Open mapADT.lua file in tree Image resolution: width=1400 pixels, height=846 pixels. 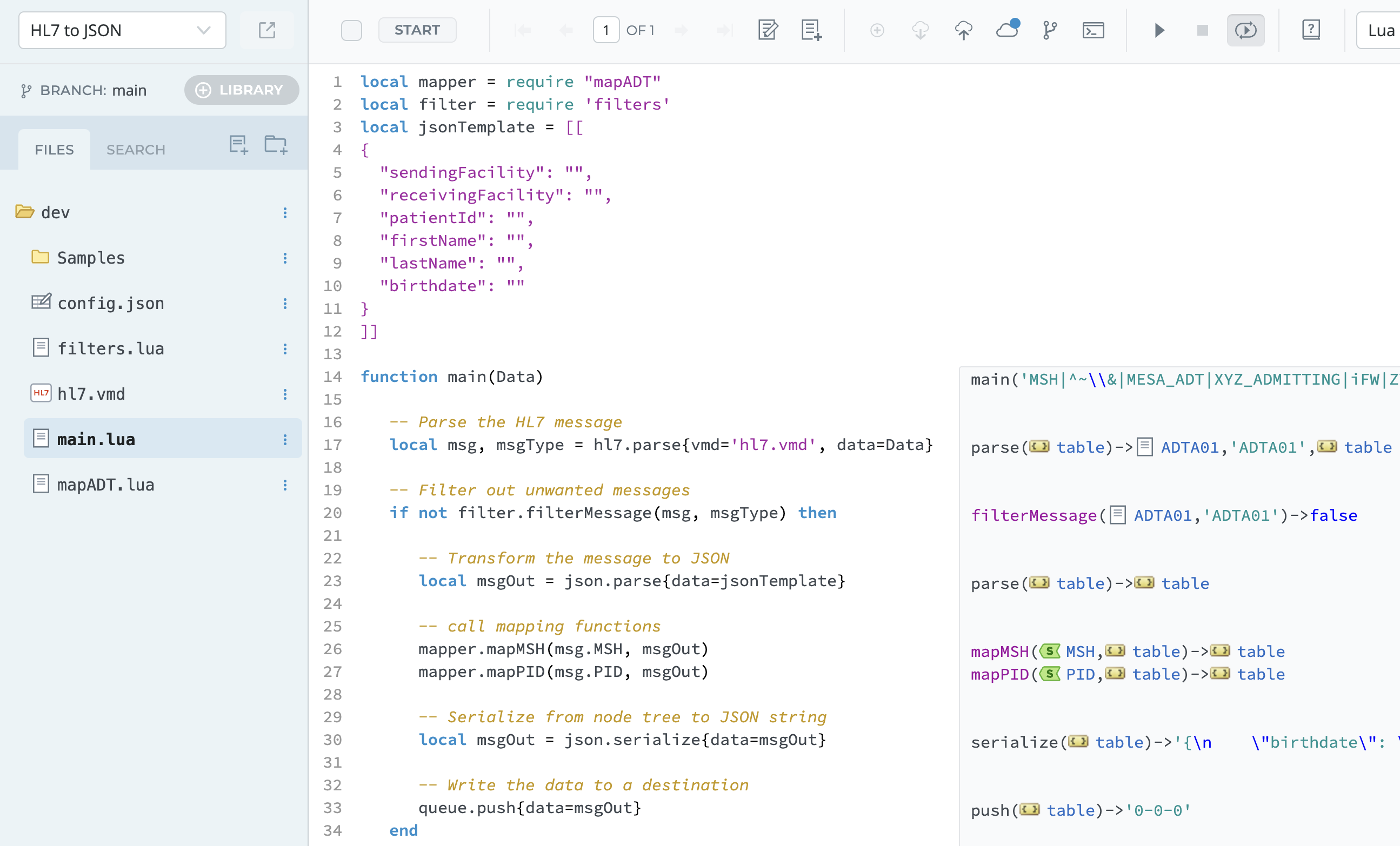pos(106,485)
